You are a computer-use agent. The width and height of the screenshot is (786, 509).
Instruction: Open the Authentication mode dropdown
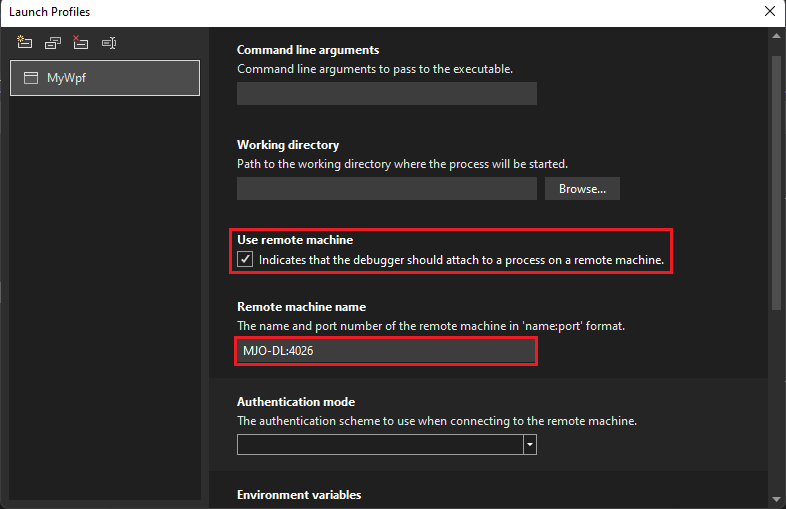point(530,444)
